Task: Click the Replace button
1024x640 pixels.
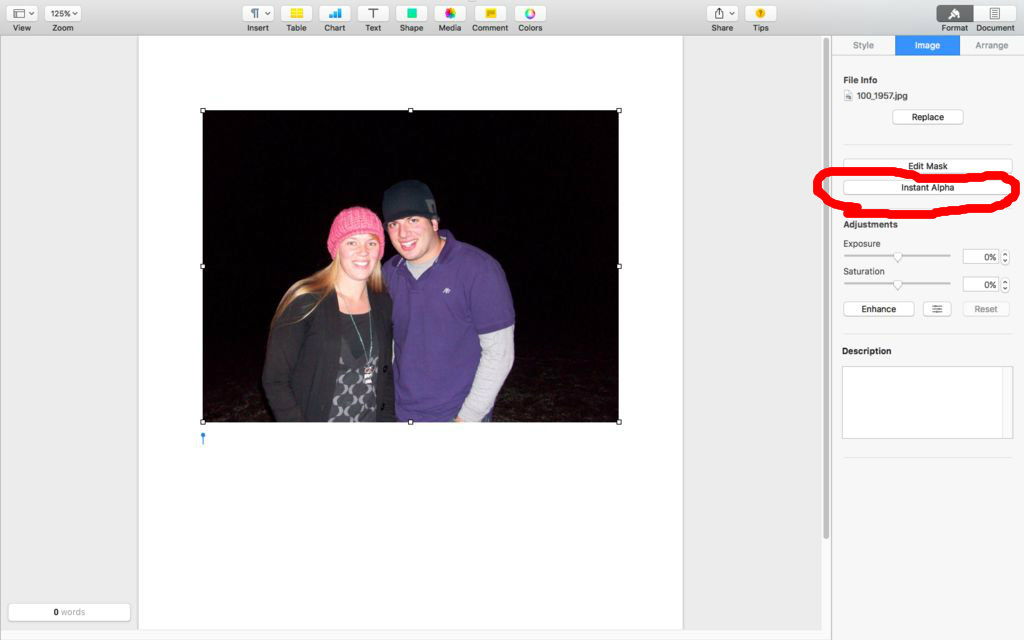Action: tap(927, 117)
